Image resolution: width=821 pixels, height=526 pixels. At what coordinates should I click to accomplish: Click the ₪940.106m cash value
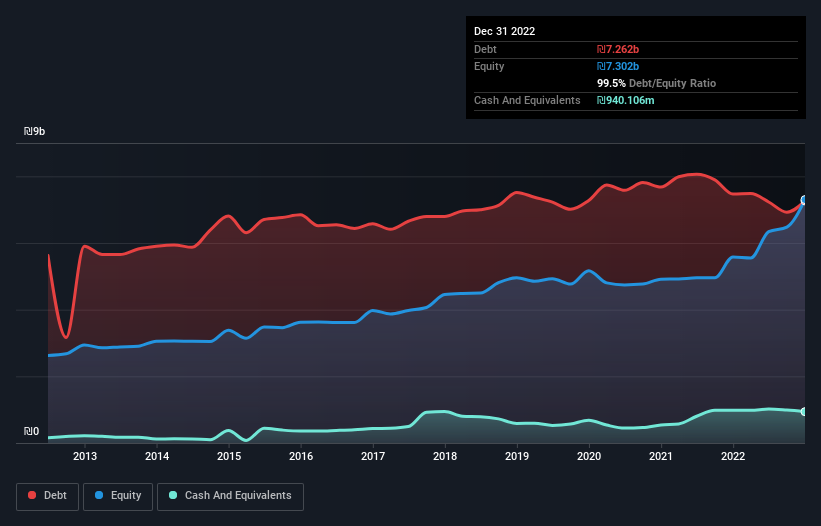coord(626,100)
